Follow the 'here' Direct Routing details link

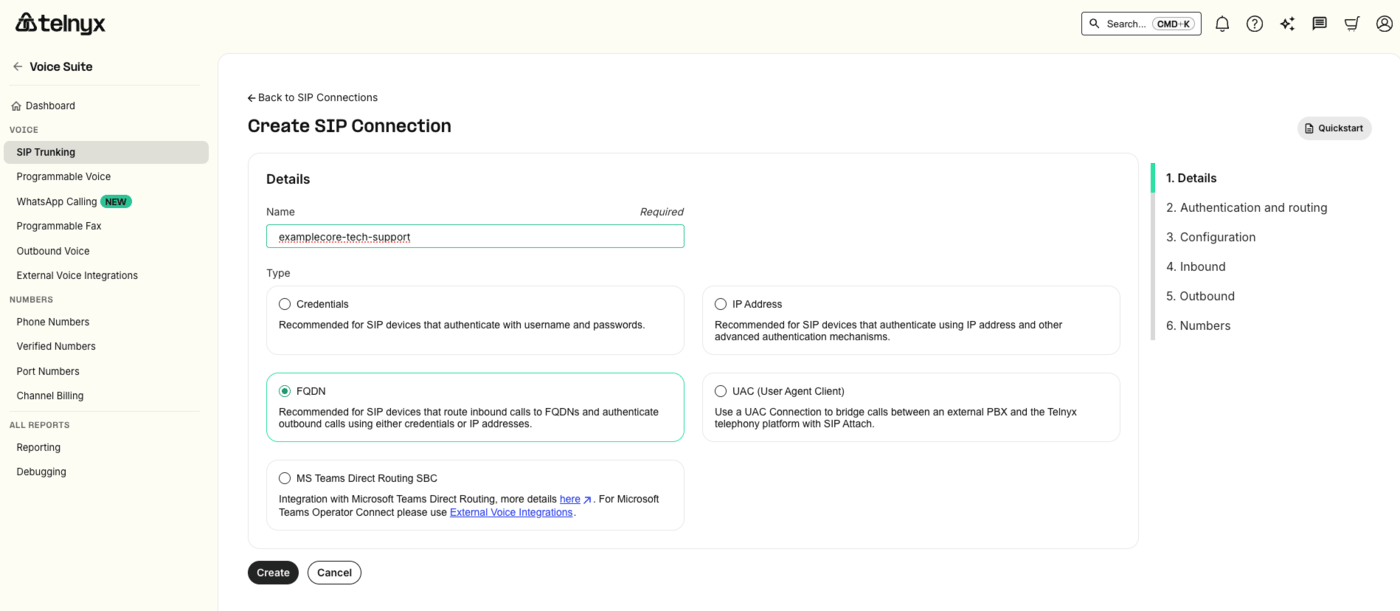pyautogui.click(x=570, y=499)
